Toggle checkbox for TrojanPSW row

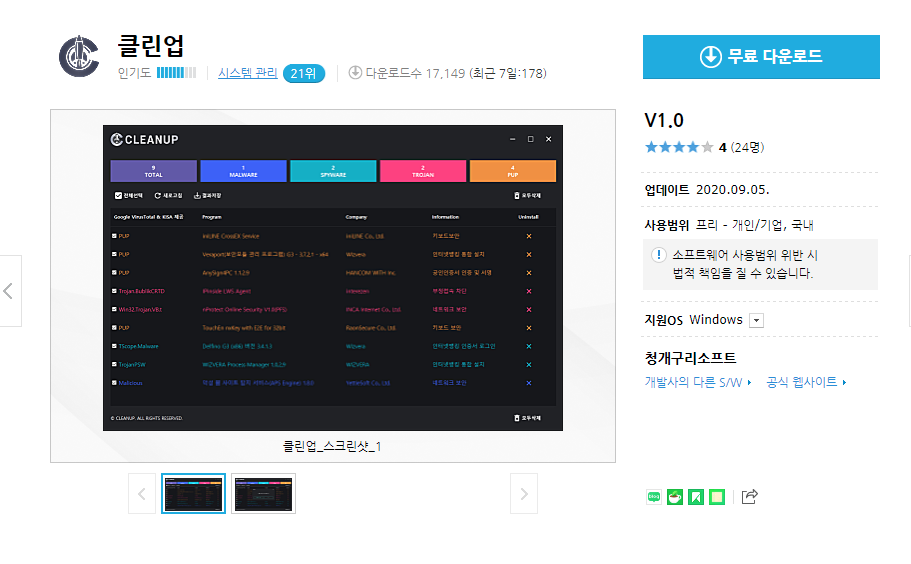click(x=114, y=365)
